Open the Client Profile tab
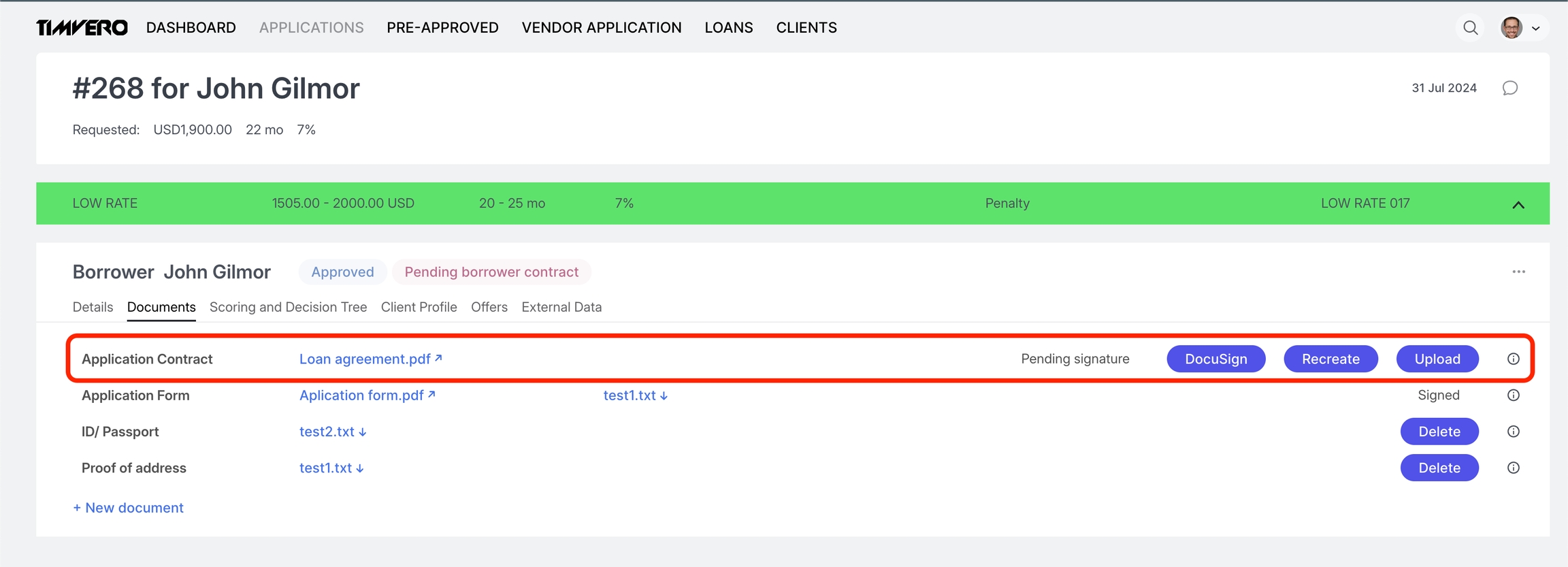 pyautogui.click(x=419, y=307)
